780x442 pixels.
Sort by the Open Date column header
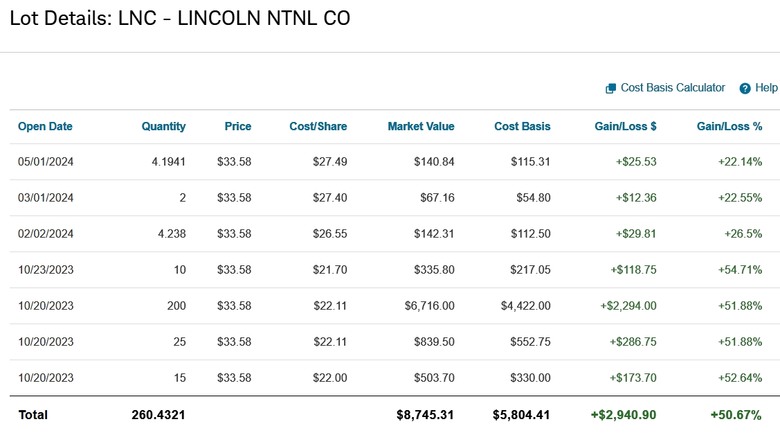click(45, 126)
